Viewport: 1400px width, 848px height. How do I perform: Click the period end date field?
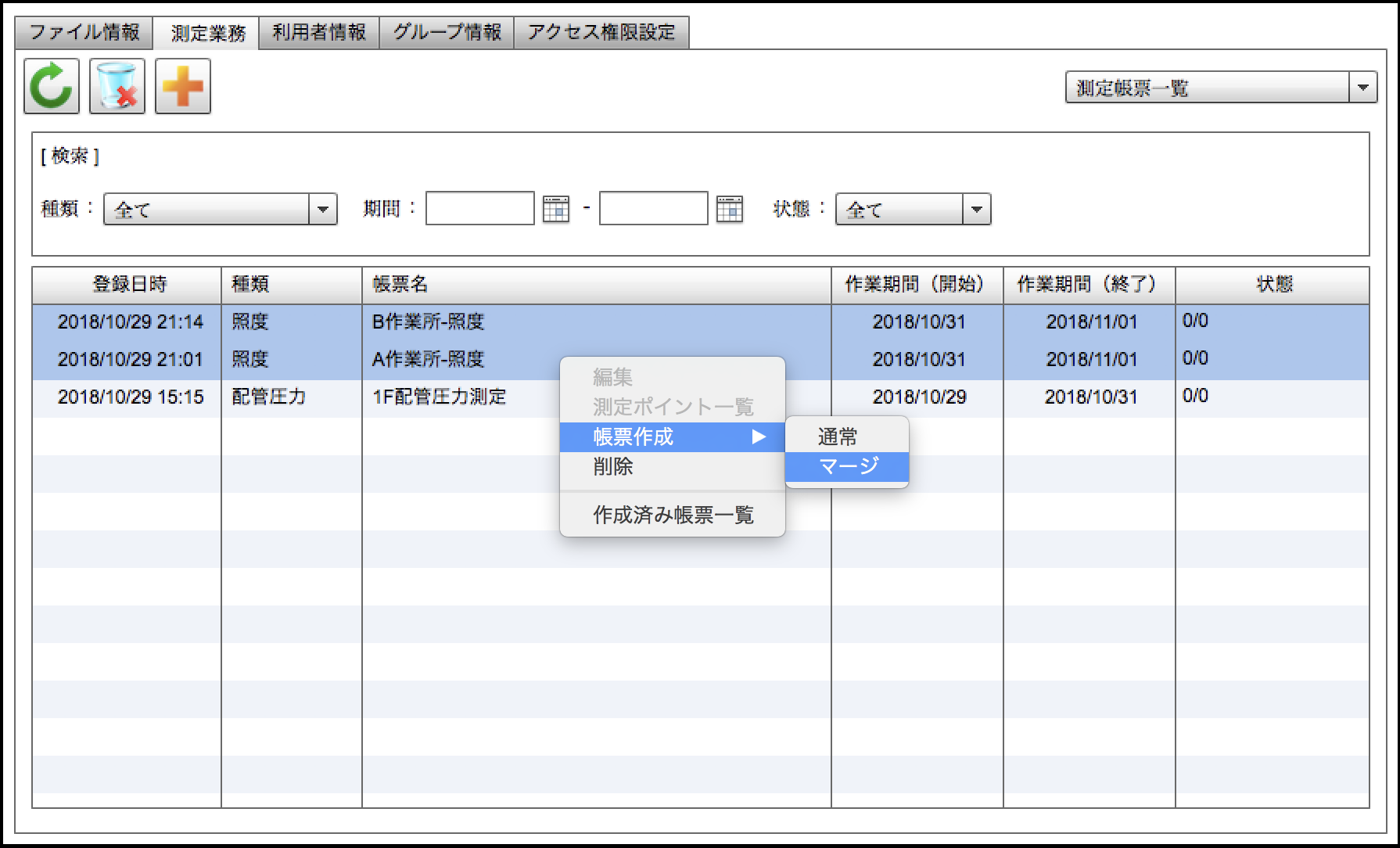click(653, 210)
